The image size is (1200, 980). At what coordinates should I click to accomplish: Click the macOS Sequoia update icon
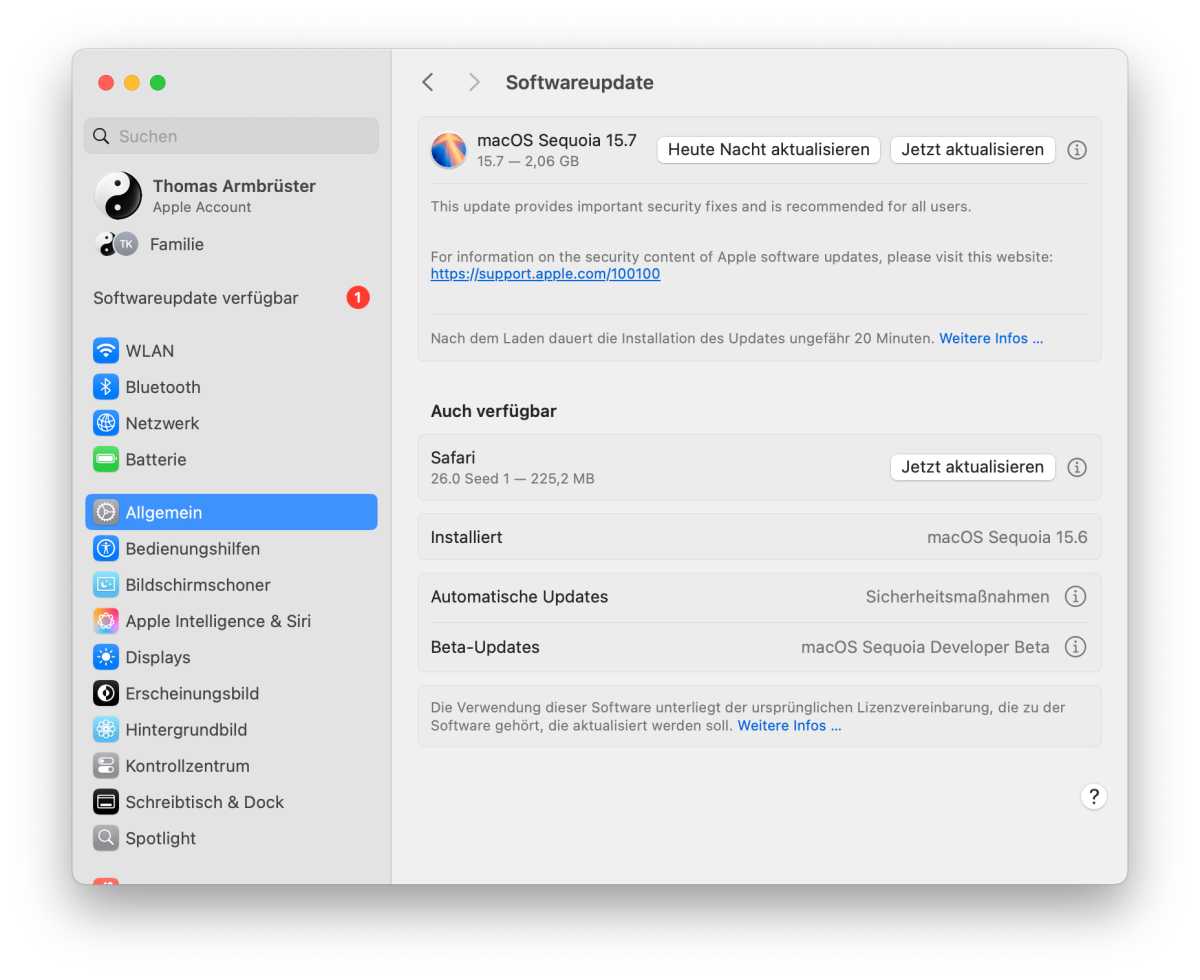449,150
